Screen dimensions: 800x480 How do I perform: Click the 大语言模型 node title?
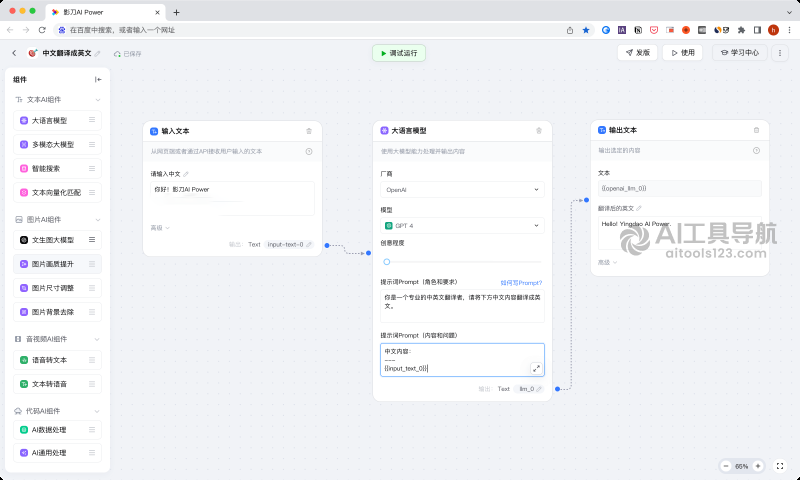(409, 131)
